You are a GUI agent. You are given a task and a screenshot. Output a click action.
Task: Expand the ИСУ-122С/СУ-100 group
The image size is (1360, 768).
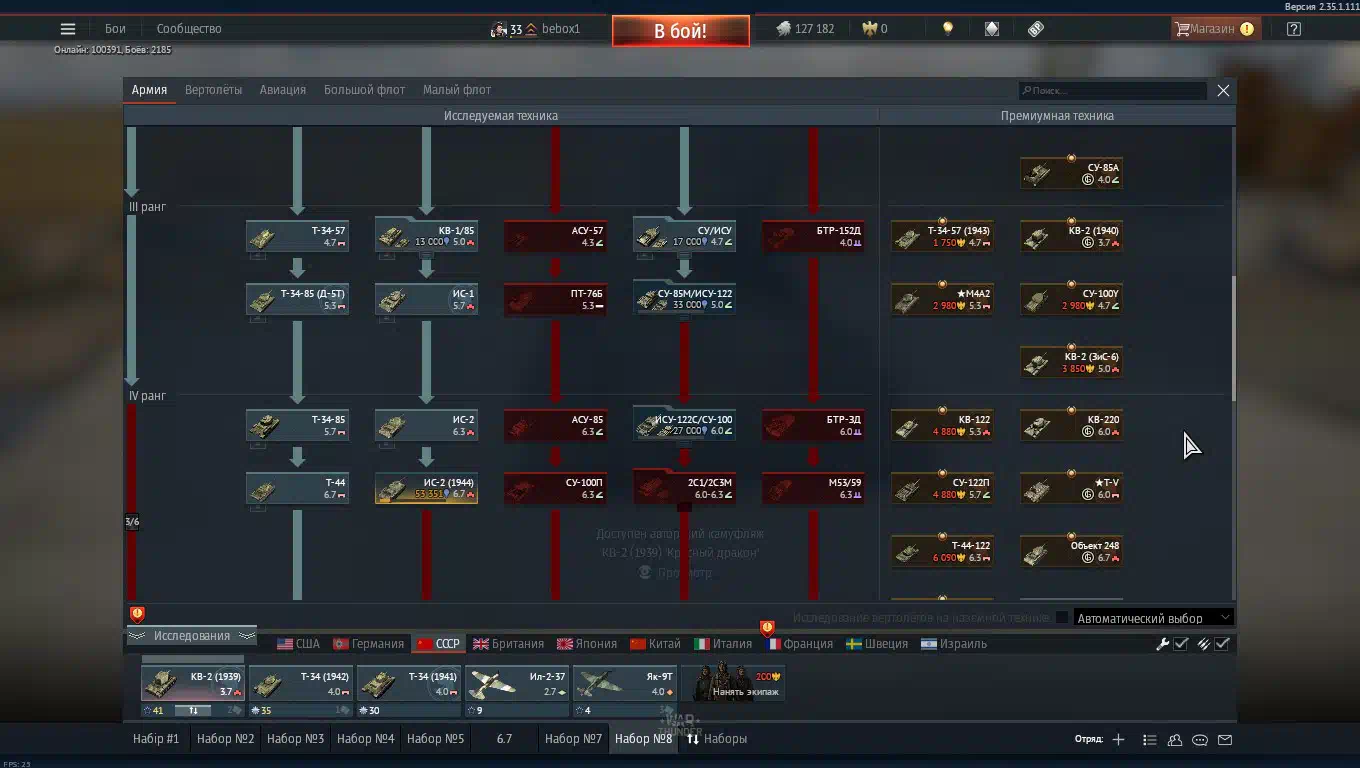pyautogui.click(x=684, y=425)
